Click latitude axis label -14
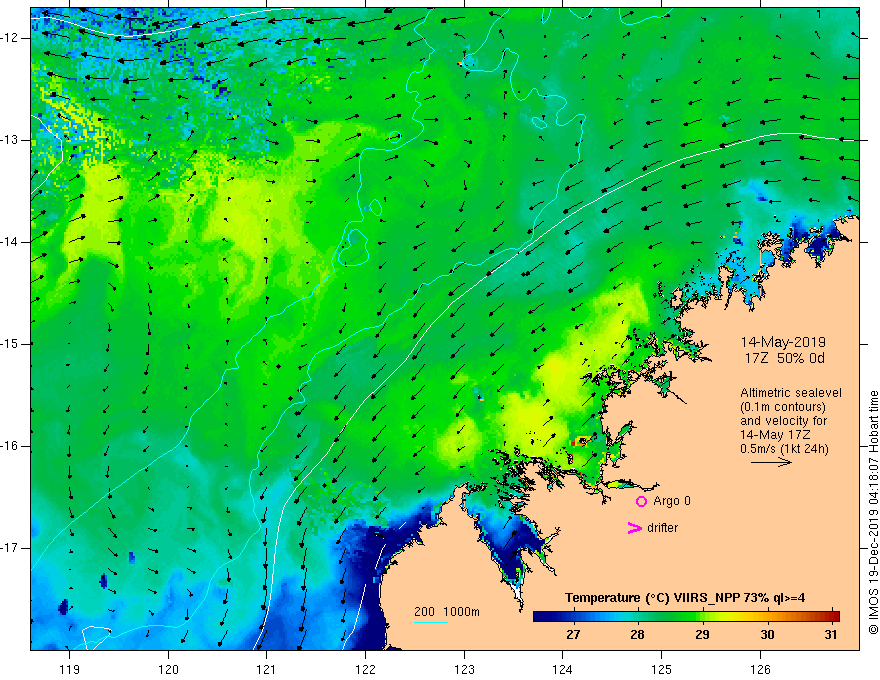 tap(11, 242)
